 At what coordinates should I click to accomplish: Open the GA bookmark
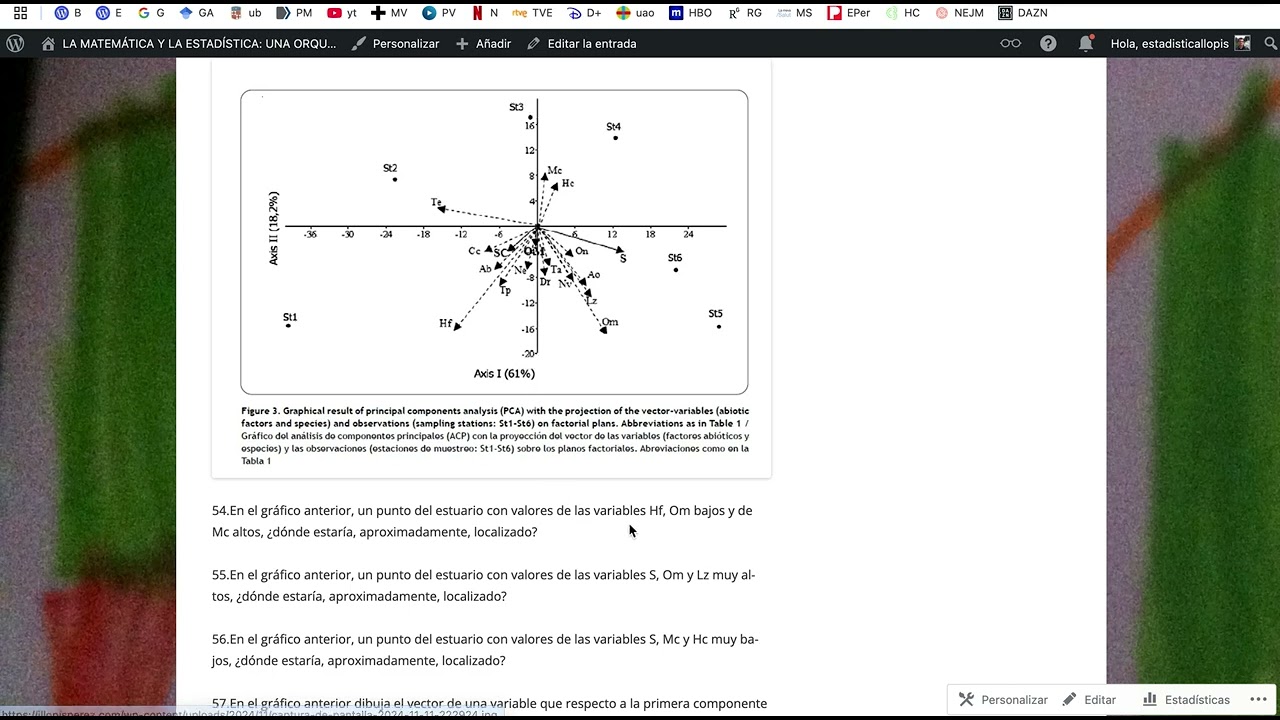(x=197, y=13)
